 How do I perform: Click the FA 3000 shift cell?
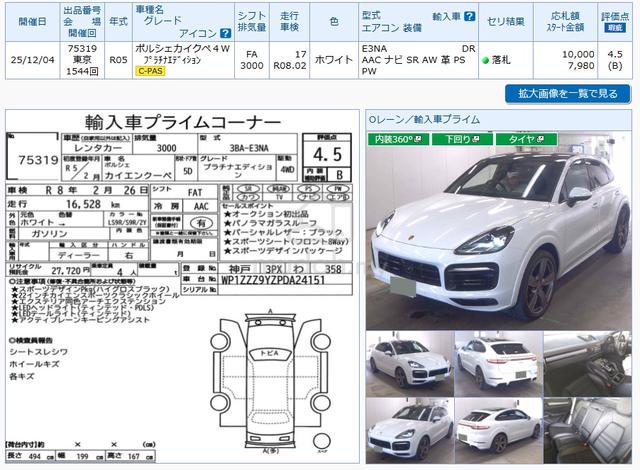pyautogui.click(x=251, y=60)
